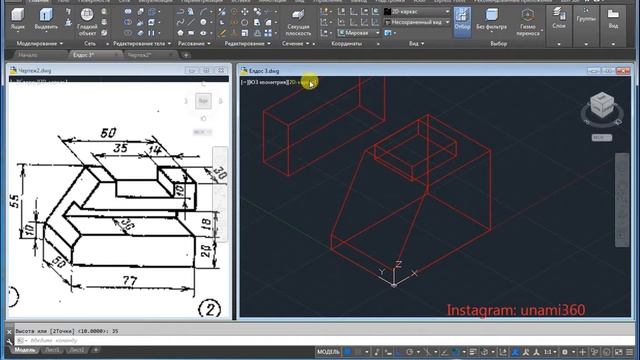Toggle the МОДЕЛЬ model space button

(x=328, y=352)
